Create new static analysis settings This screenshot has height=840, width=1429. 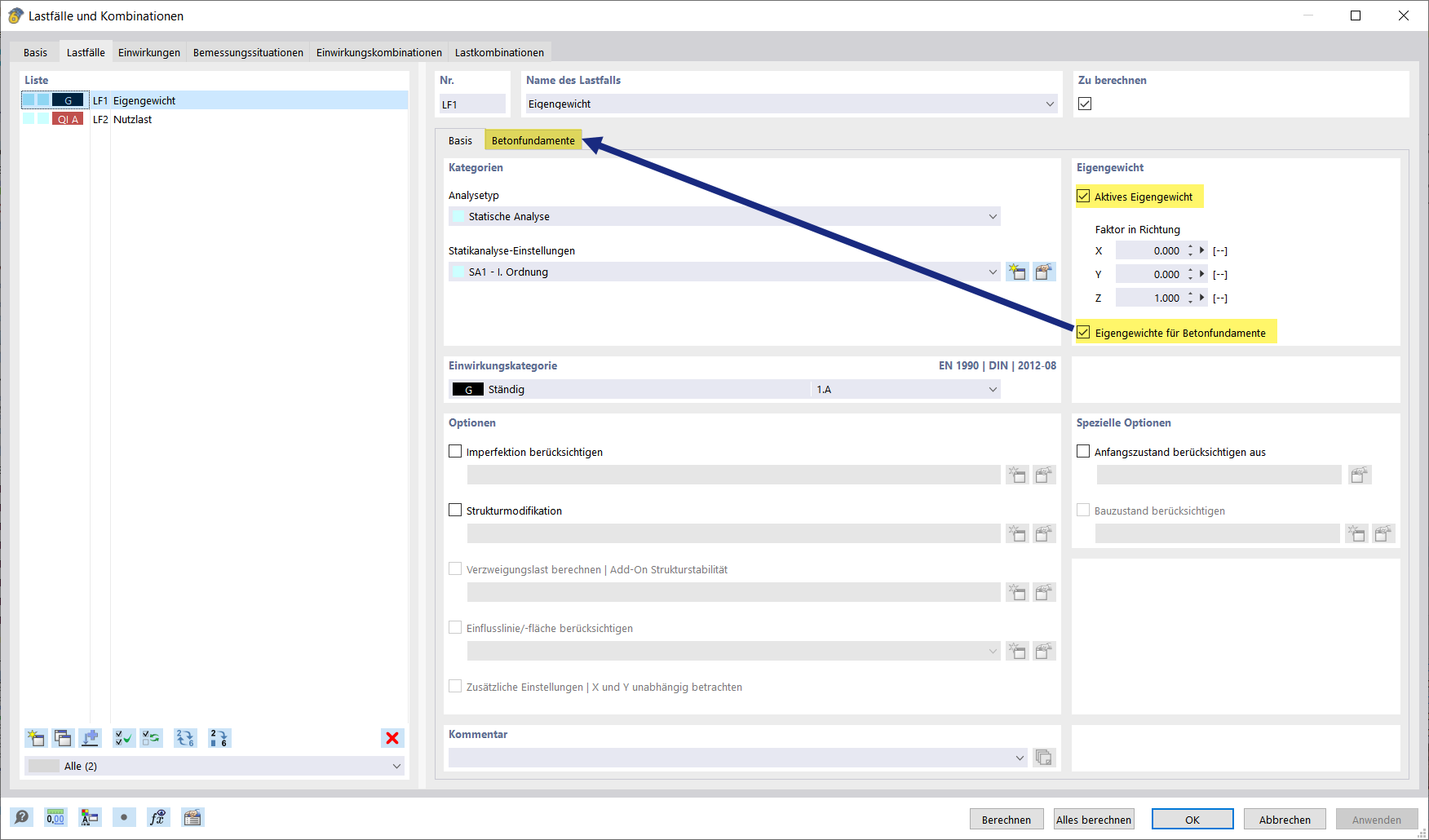click(x=1017, y=272)
